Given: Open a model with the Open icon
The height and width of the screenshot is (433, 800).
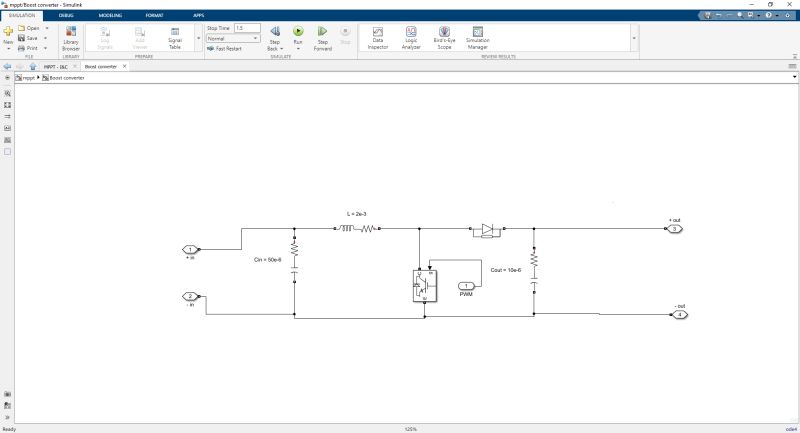Looking at the screenshot, I should (21, 28).
